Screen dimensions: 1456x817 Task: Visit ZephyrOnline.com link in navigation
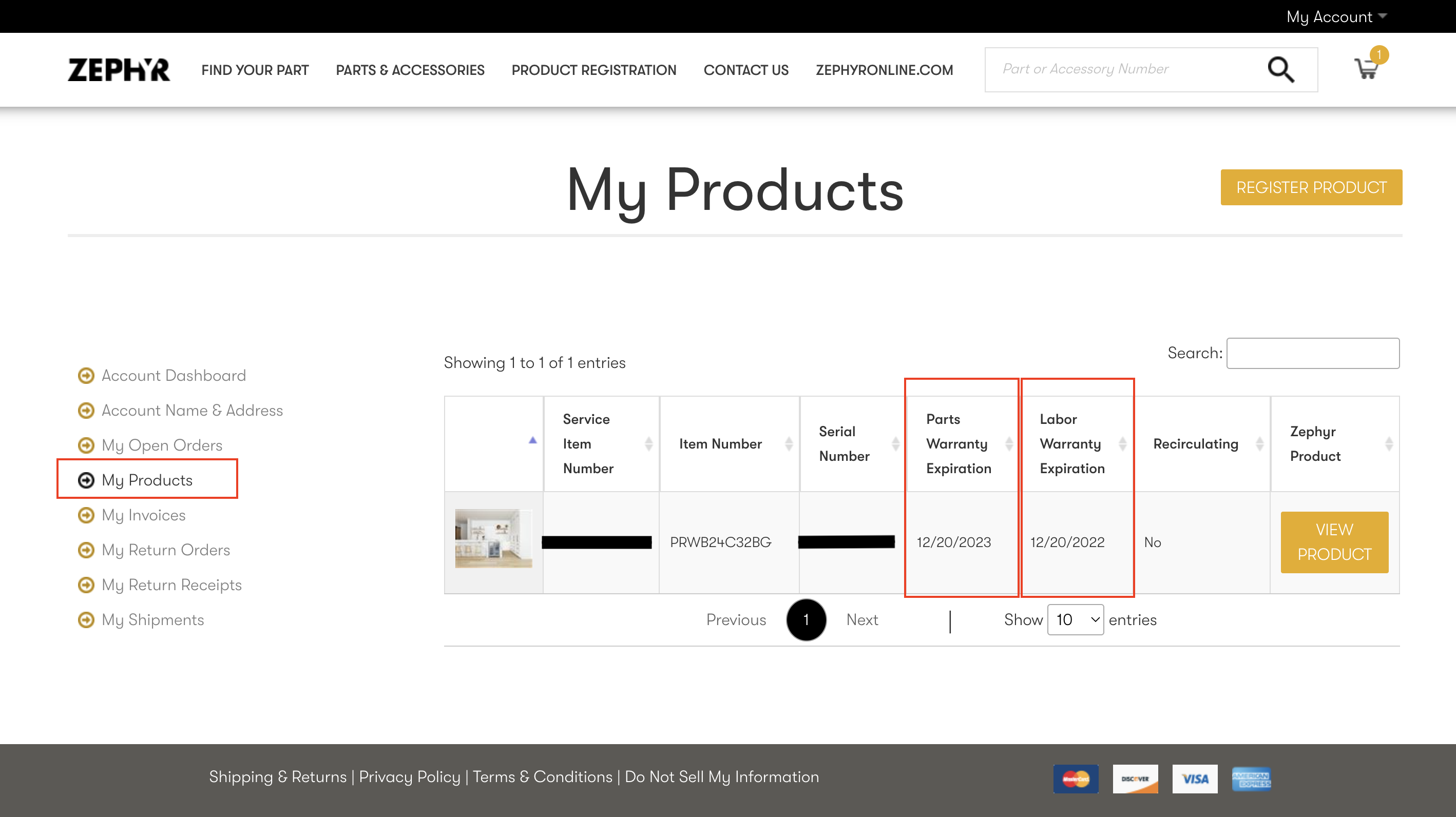(x=884, y=70)
